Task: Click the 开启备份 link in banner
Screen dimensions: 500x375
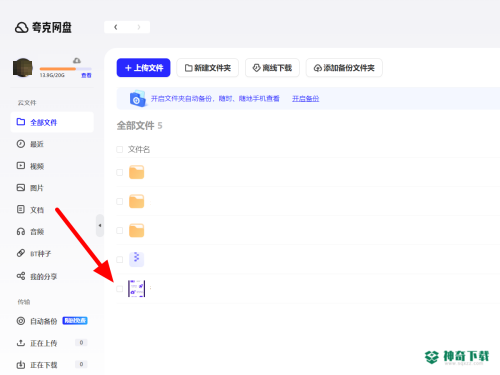Action: tap(306, 99)
